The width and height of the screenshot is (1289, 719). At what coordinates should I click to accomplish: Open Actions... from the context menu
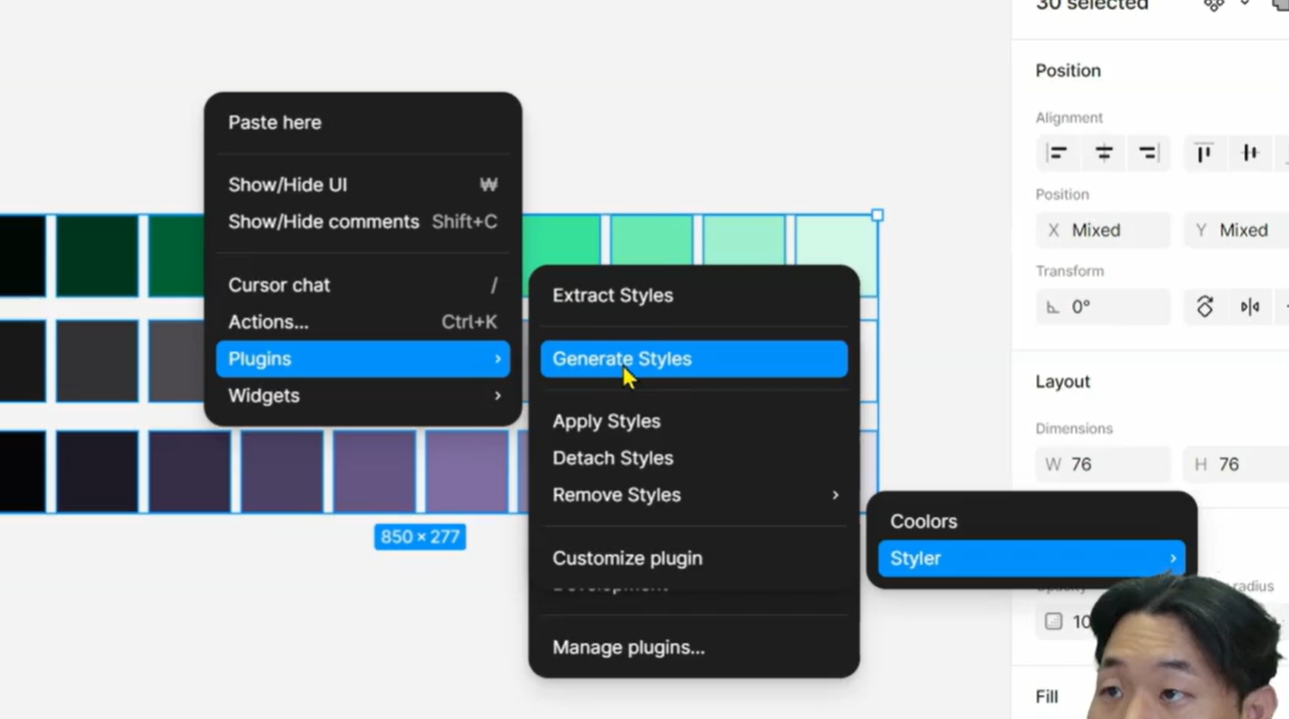(363, 322)
